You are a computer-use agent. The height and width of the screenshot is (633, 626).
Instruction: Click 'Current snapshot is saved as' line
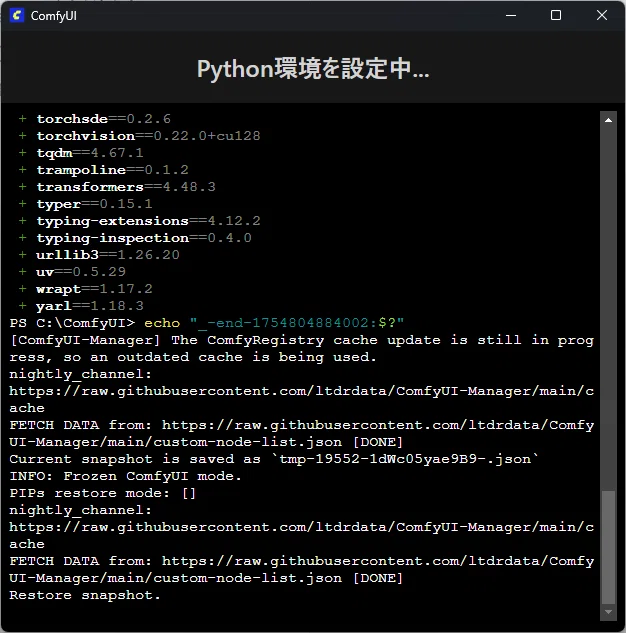pyautogui.click(x=274, y=459)
